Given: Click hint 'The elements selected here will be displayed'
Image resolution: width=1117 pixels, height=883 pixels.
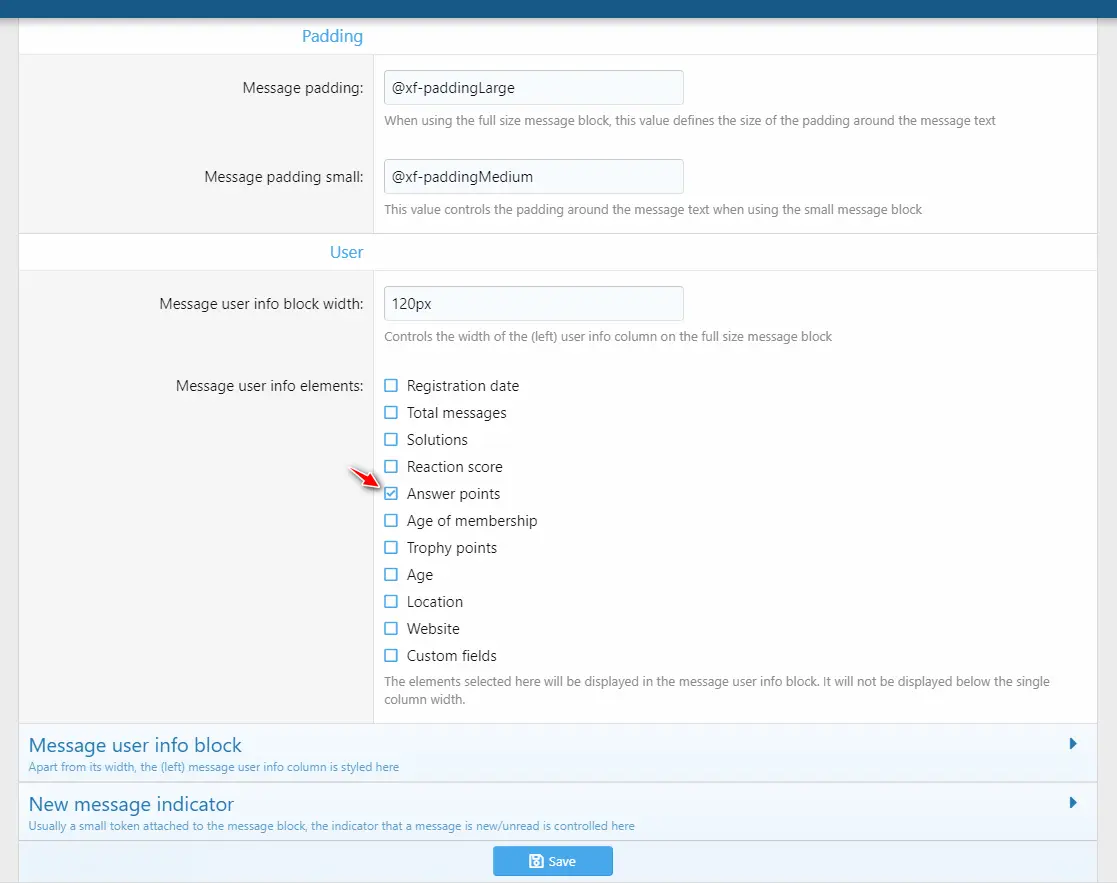Looking at the screenshot, I should [717, 691].
